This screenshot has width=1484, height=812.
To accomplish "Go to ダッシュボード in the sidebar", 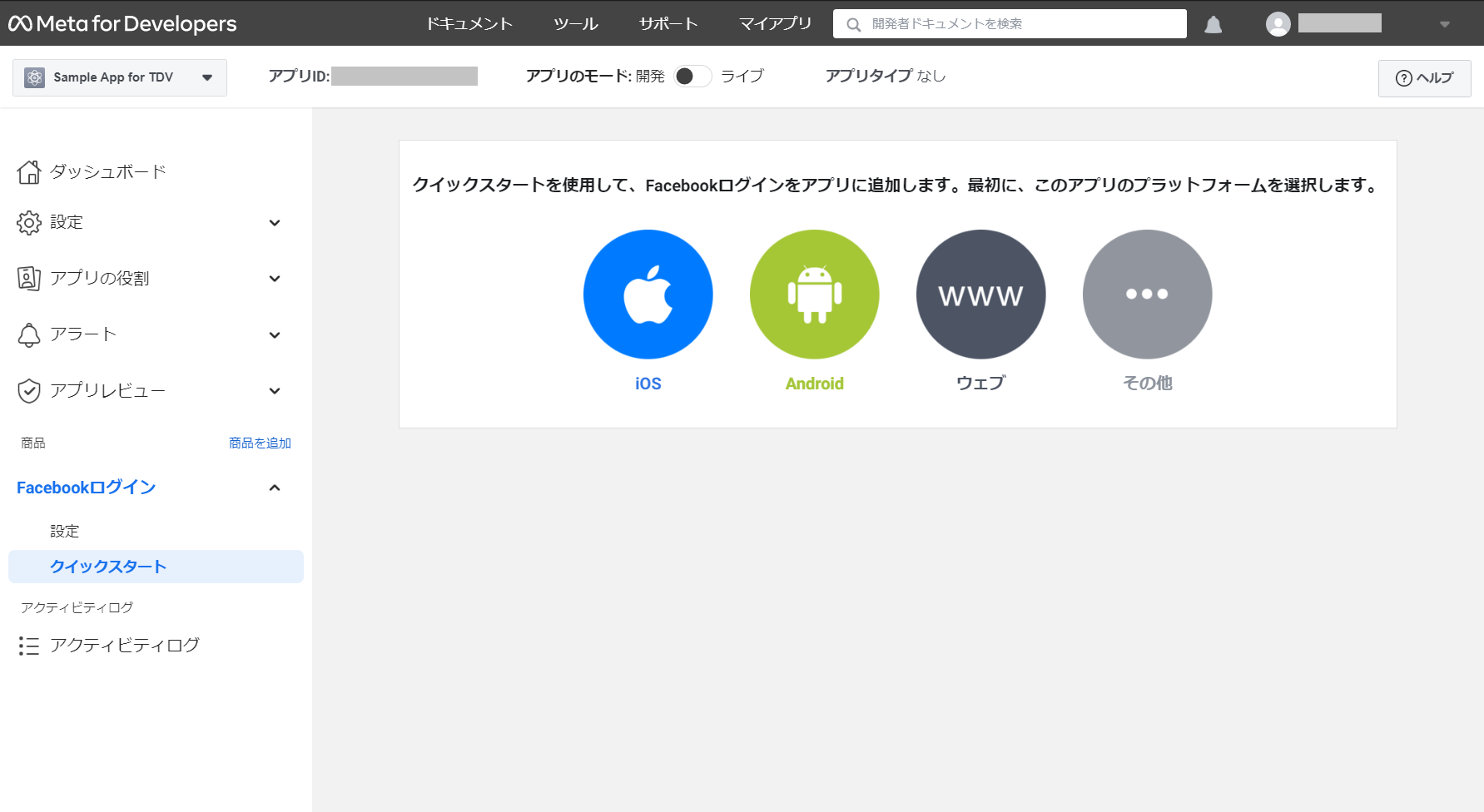I will click(108, 171).
